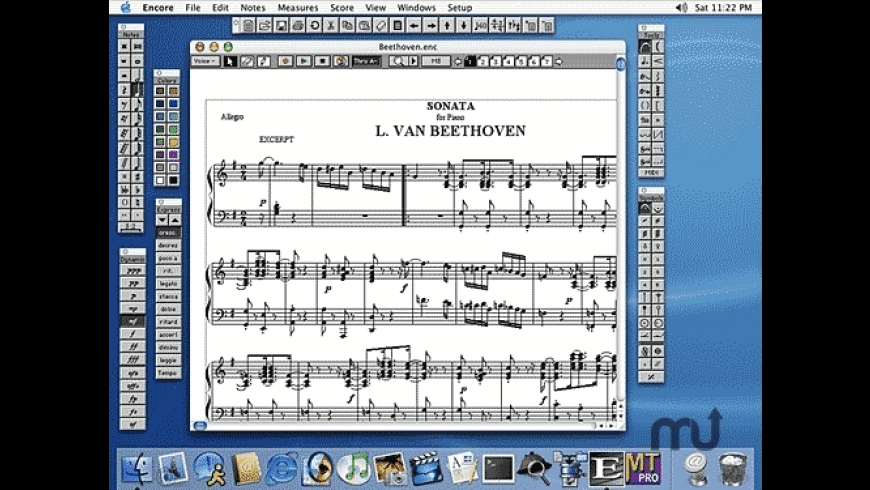Screen dimensions: 870x490
Task: Select the pencil tool in score window
Action: (x=264, y=62)
